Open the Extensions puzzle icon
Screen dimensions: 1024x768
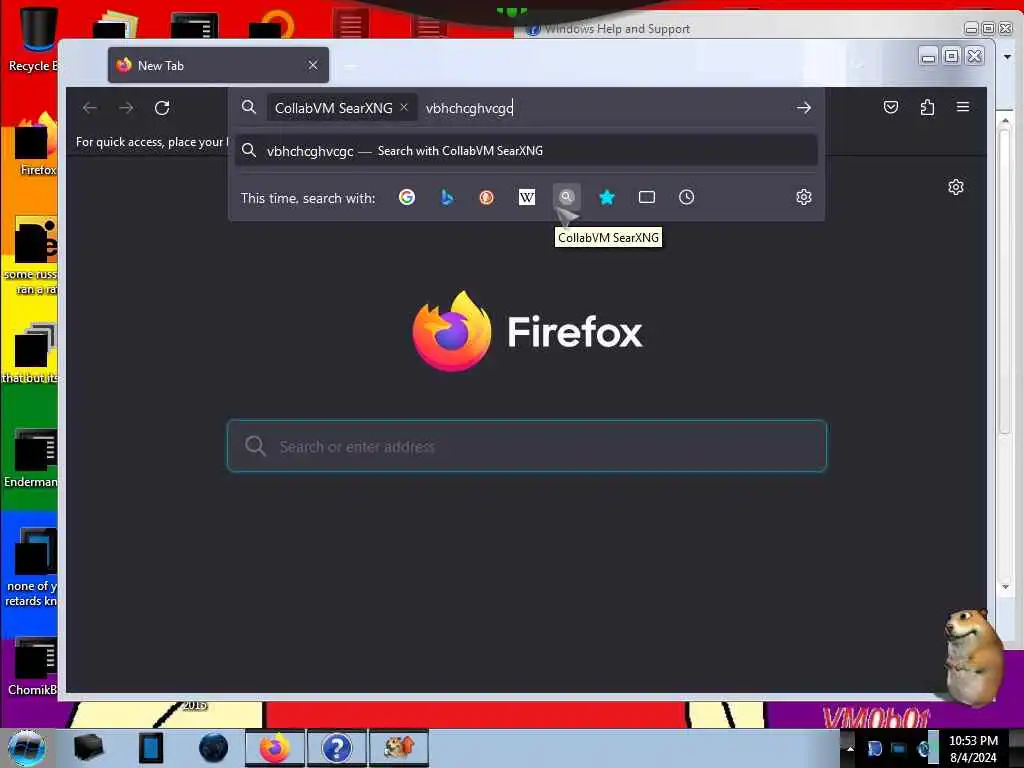click(x=927, y=107)
